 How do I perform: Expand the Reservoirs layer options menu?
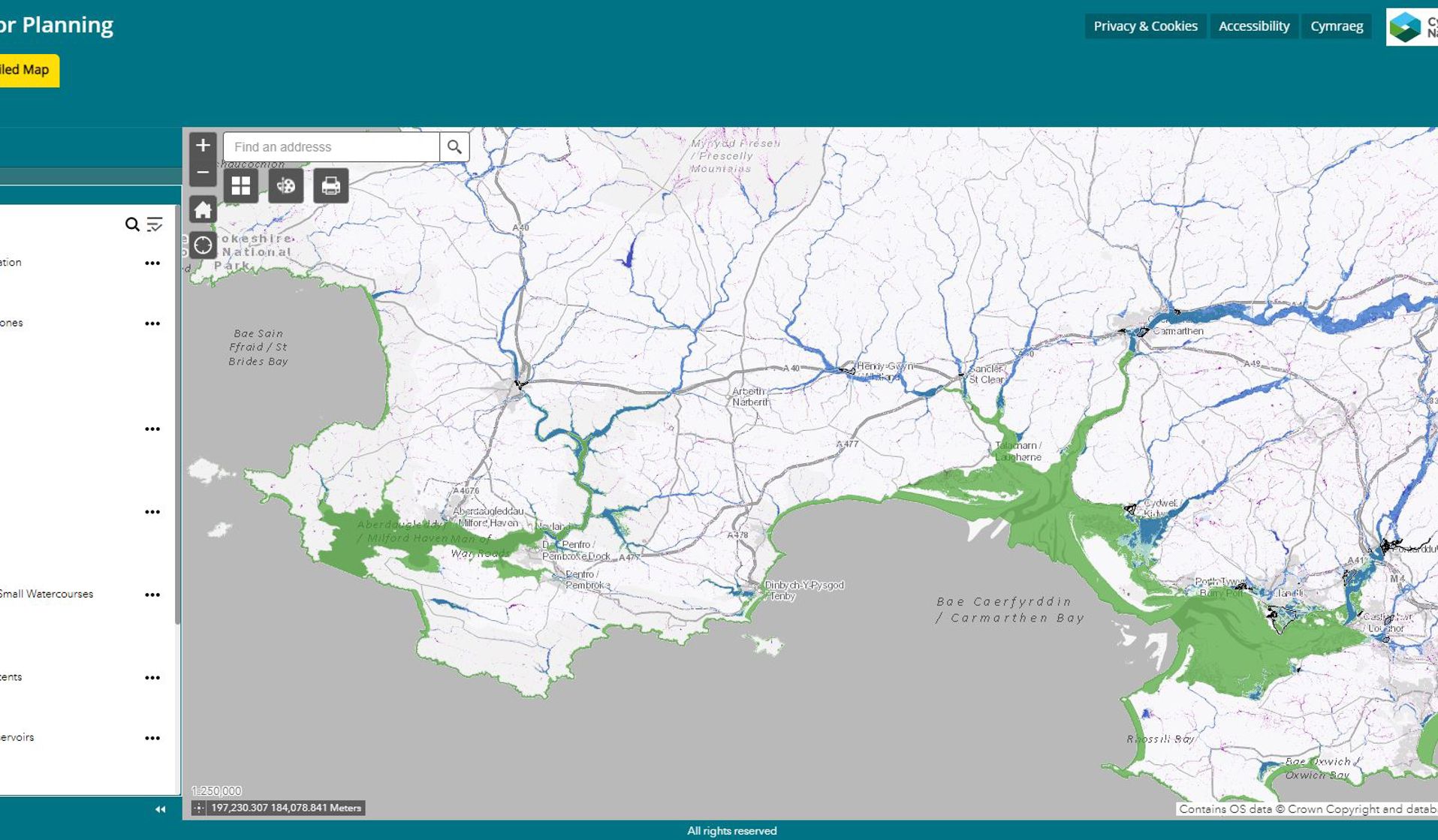tap(153, 737)
